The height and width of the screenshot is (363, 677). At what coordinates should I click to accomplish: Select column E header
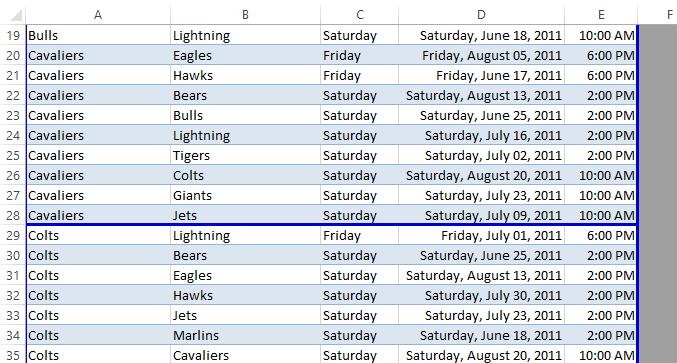coord(601,15)
